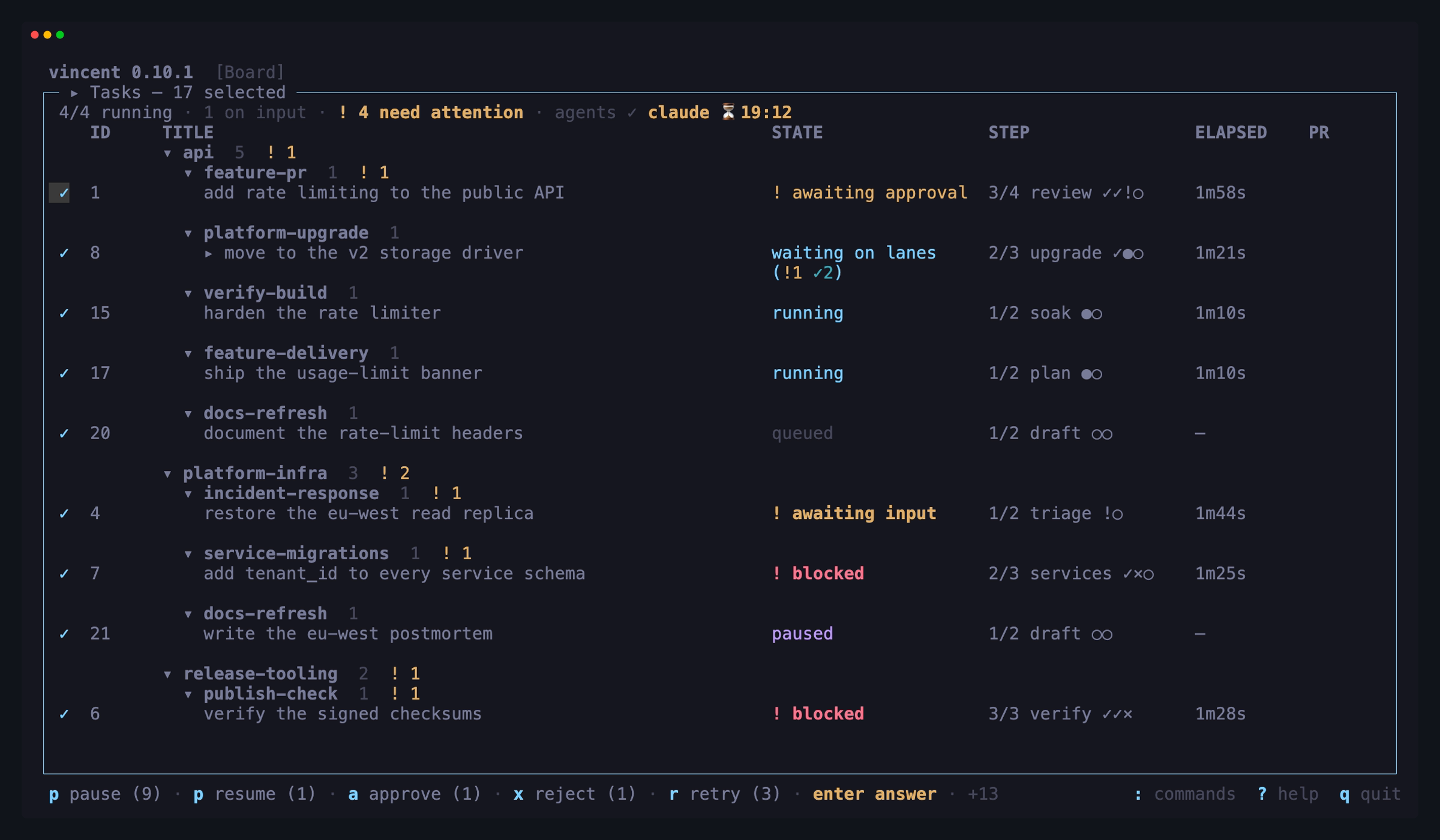Click the triage step progress glyphs

click(1113, 514)
